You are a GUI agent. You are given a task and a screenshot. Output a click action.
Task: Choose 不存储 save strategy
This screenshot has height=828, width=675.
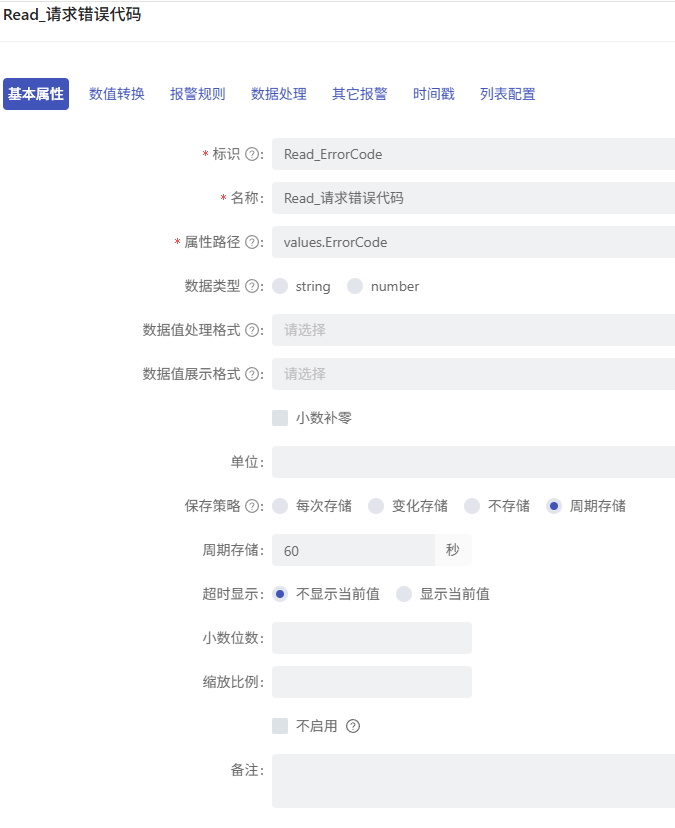(x=472, y=506)
